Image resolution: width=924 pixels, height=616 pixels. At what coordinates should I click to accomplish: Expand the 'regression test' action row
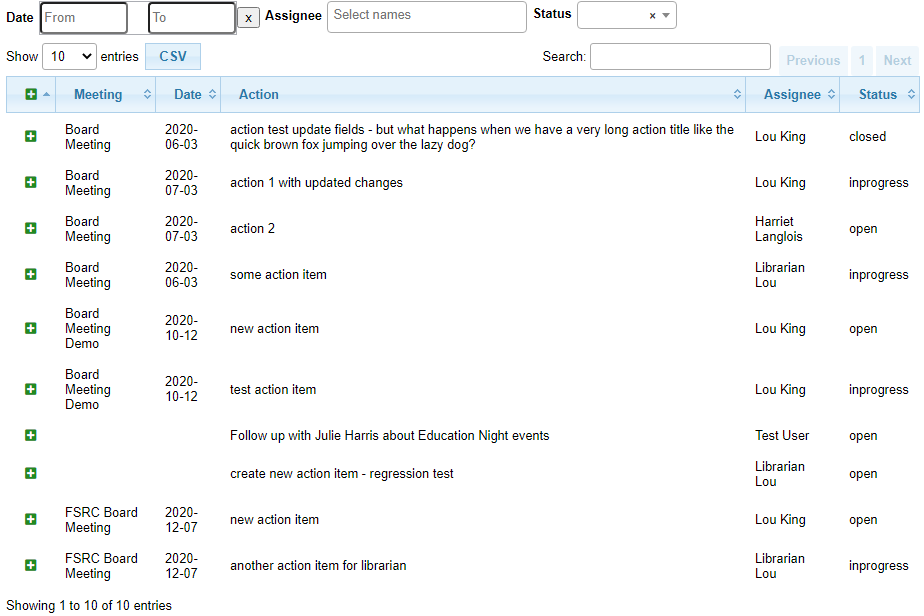click(31, 473)
